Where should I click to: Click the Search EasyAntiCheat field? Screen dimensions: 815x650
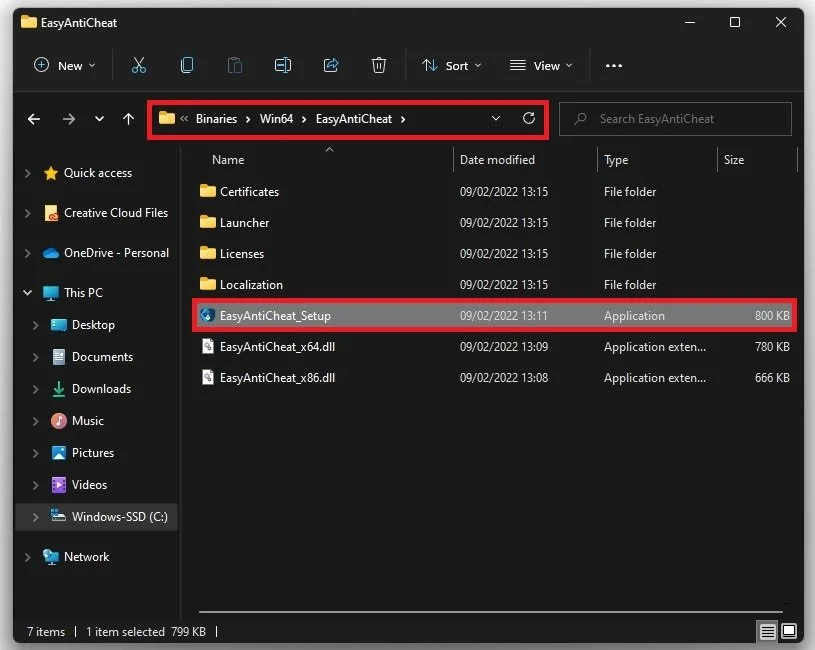tap(675, 119)
